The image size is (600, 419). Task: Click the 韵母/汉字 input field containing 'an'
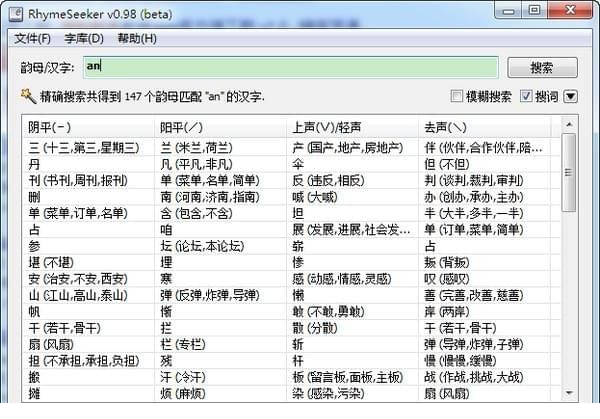pyautogui.click(x=291, y=67)
